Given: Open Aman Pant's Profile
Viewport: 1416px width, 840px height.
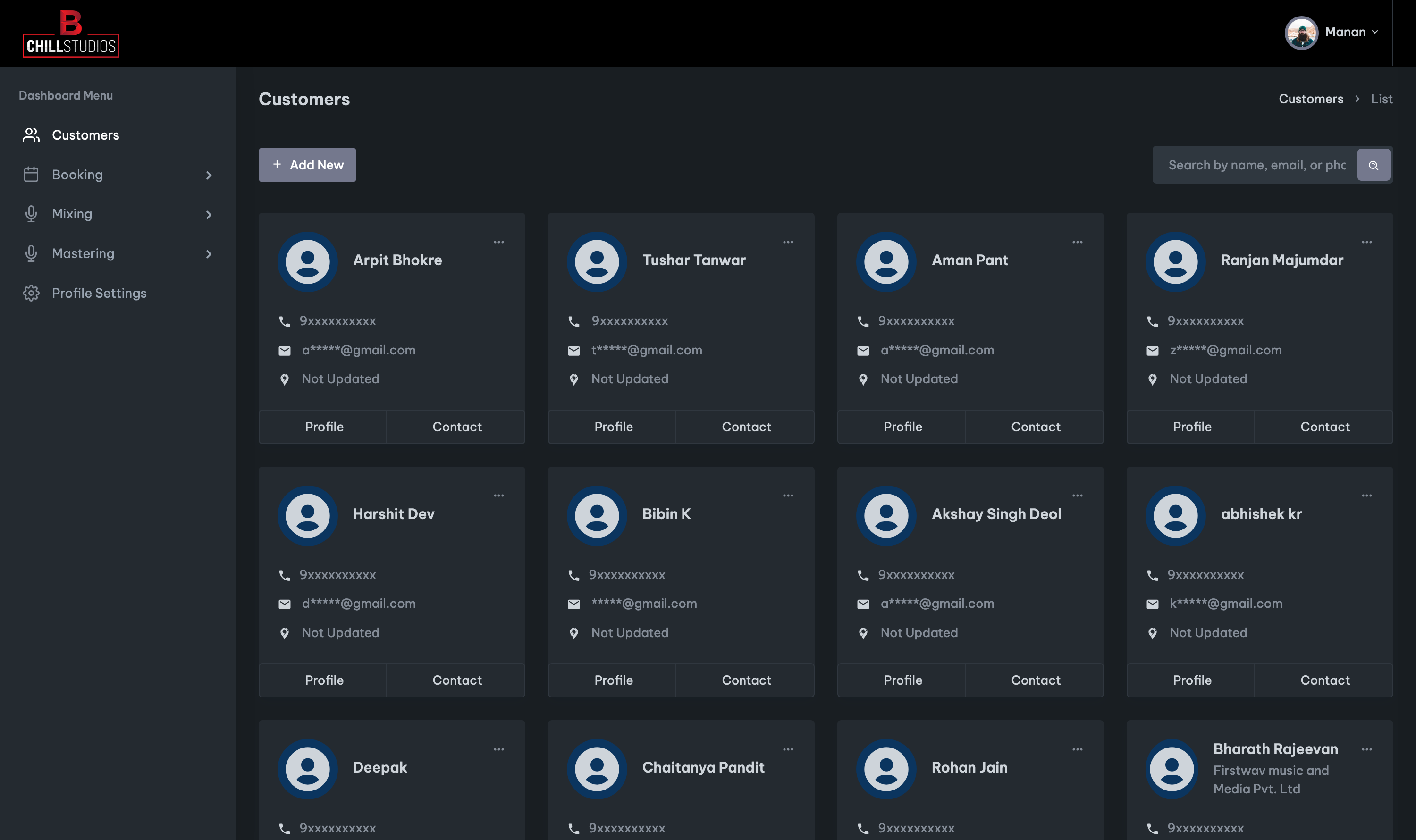Looking at the screenshot, I should point(902,427).
